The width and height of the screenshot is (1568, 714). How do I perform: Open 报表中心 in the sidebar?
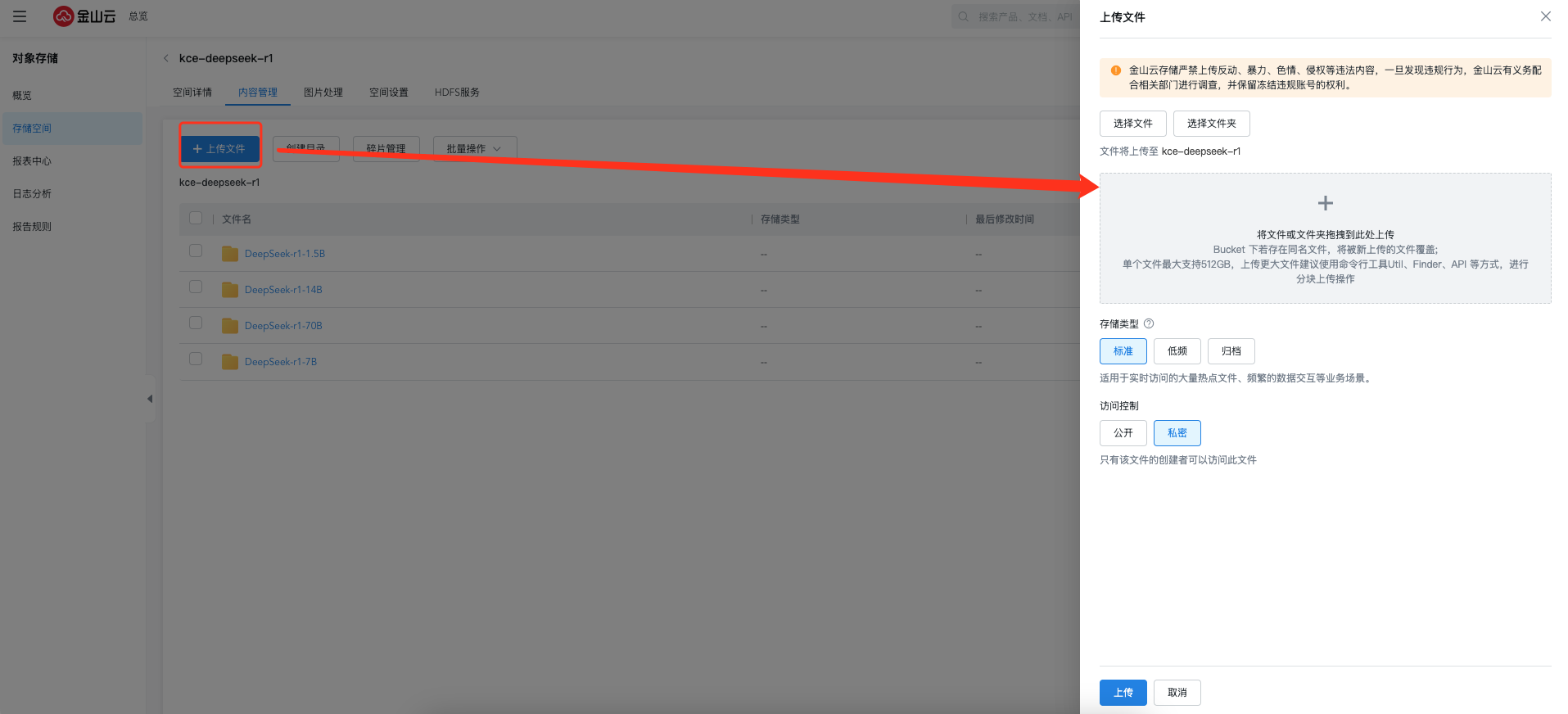pyautogui.click(x=71, y=161)
